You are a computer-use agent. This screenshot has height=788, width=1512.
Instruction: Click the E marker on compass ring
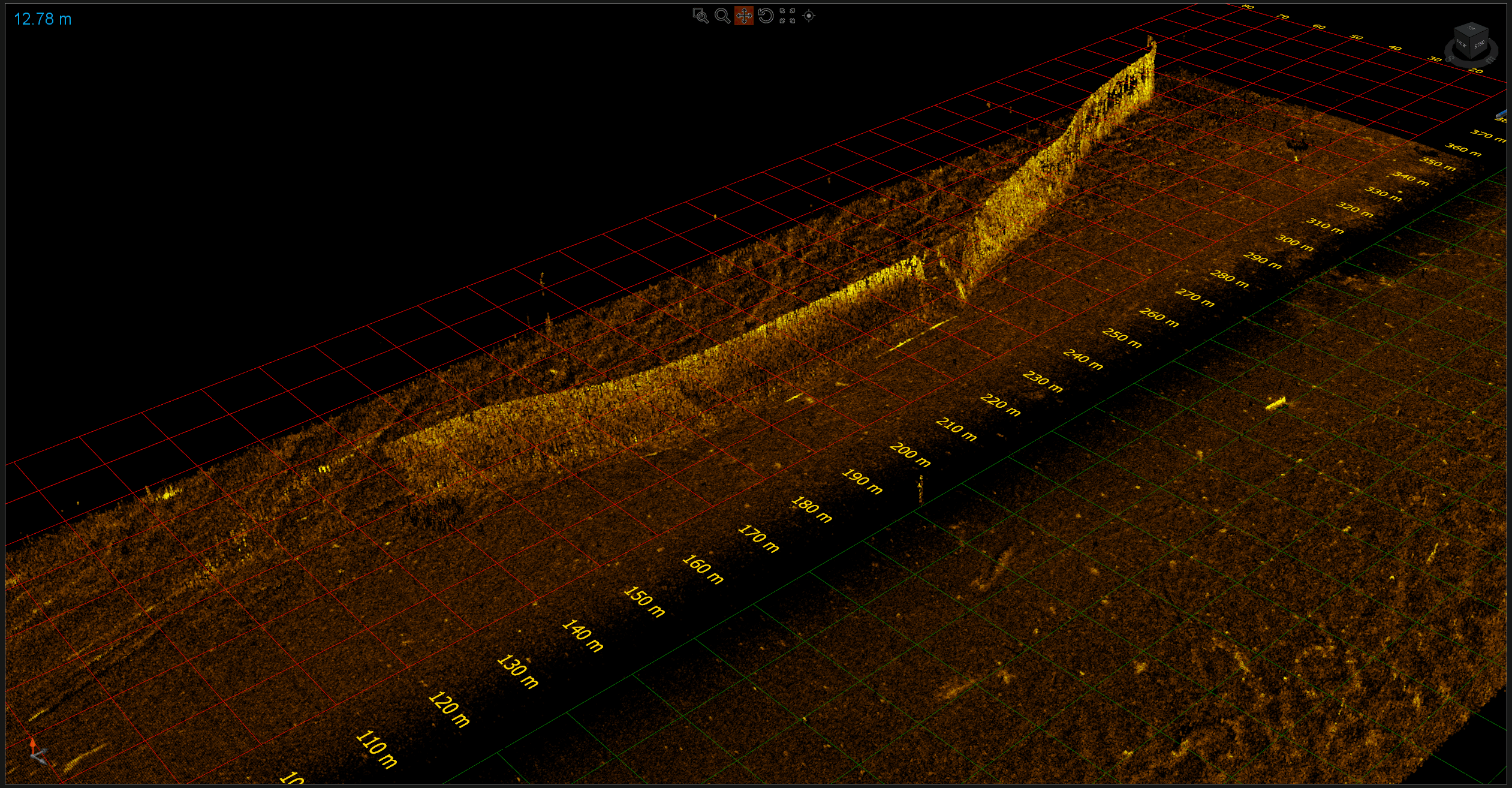[x=1490, y=60]
